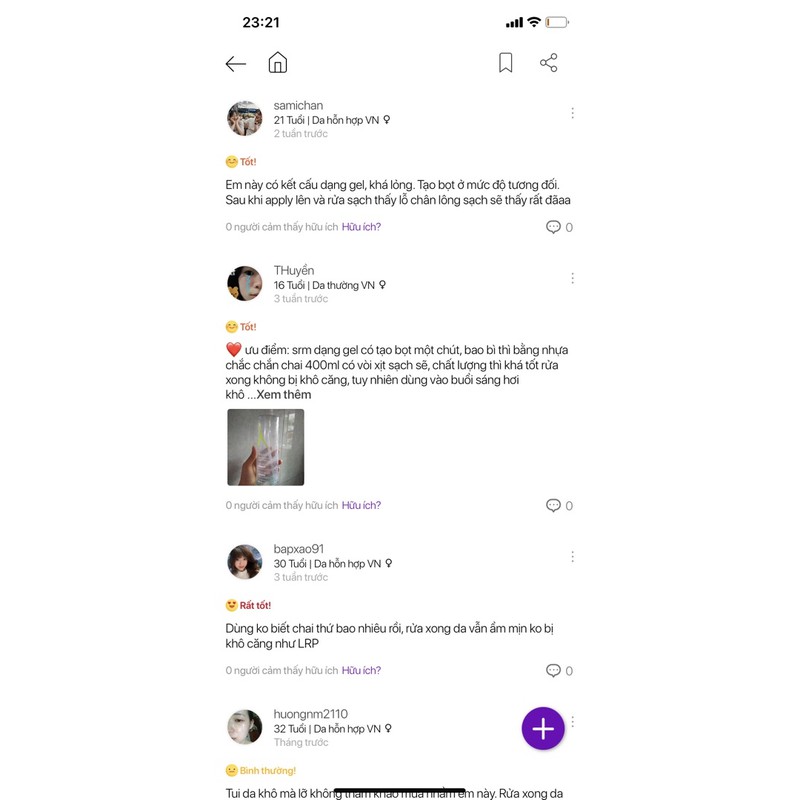Open bapxao91's username profile

(298, 549)
